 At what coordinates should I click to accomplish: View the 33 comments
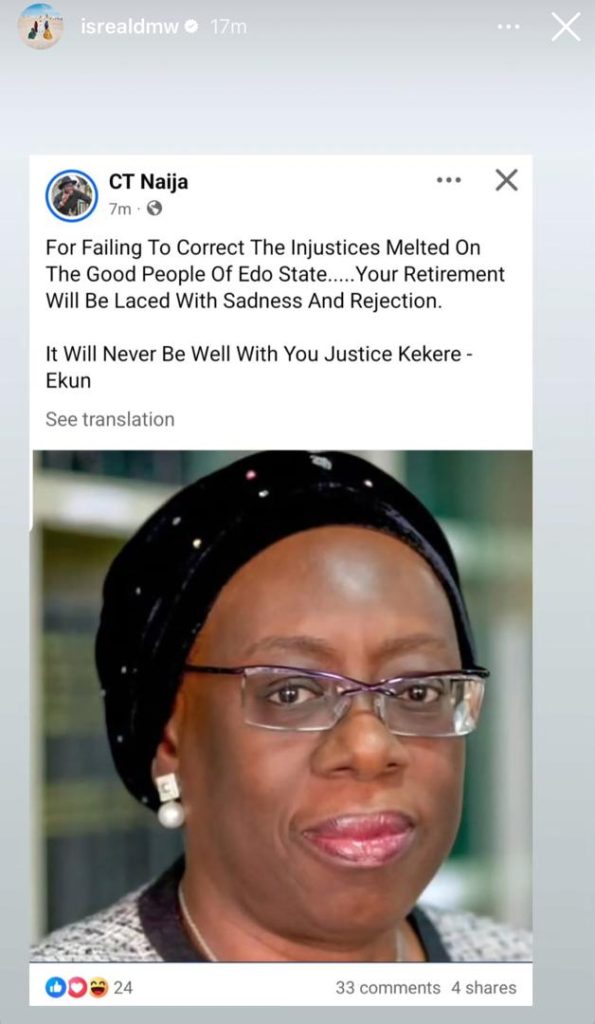[388, 988]
